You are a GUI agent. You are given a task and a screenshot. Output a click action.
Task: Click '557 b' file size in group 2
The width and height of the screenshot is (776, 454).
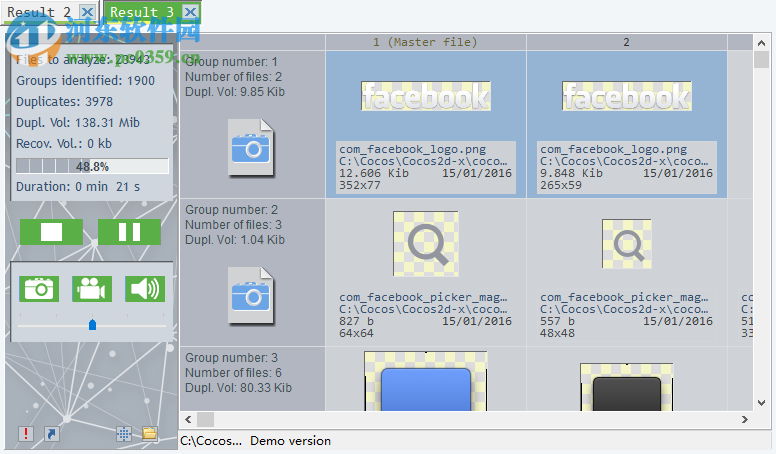557,321
